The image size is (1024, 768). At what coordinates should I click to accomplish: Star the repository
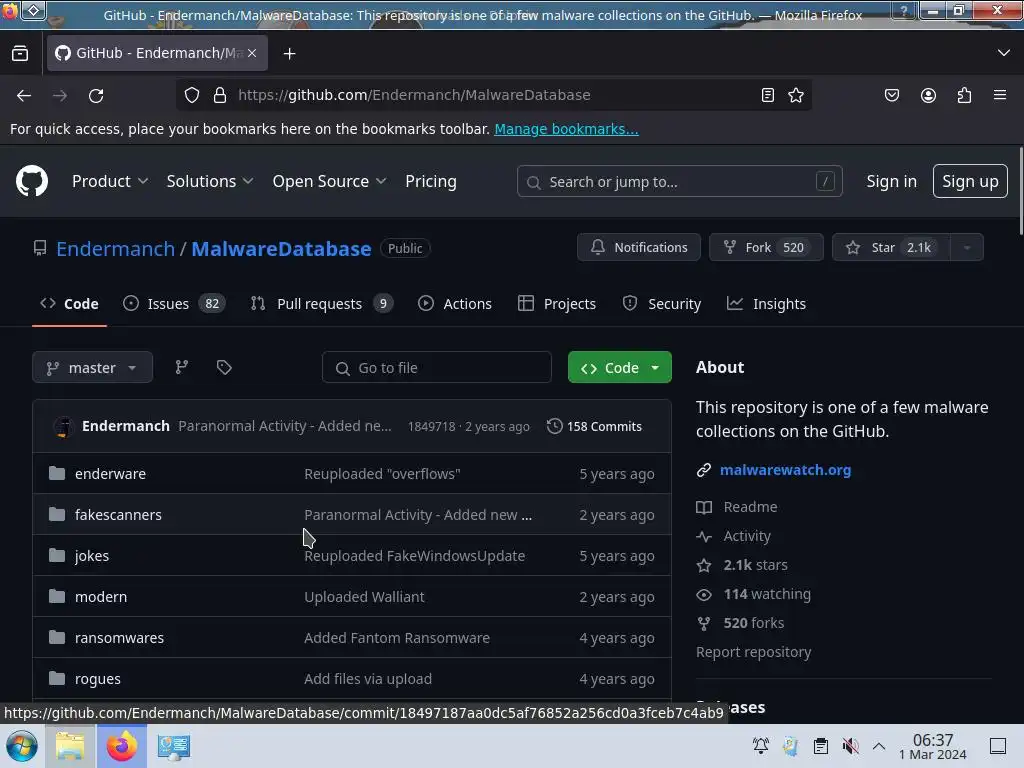point(891,248)
